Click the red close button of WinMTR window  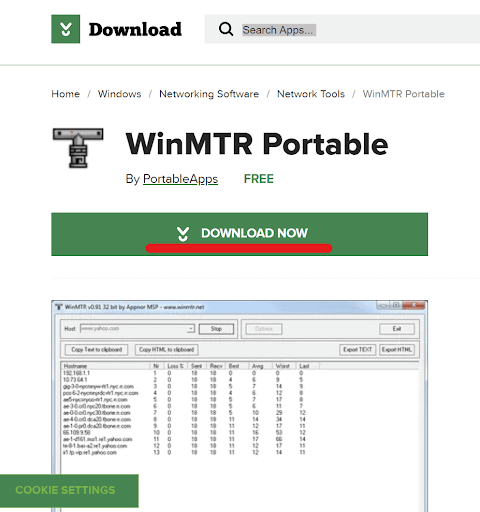tap(413, 305)
